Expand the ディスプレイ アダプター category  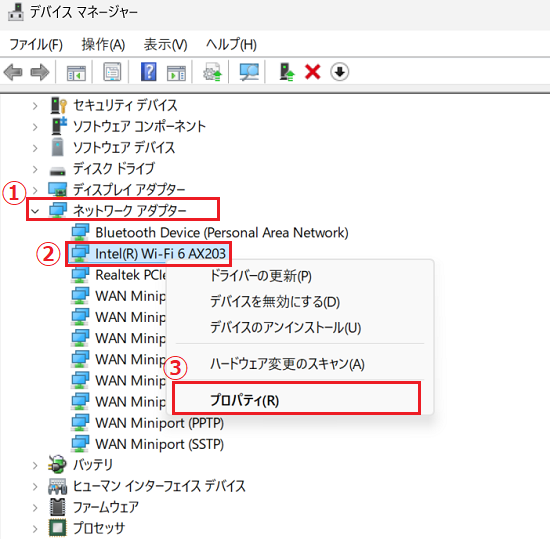tap(35, 190)
